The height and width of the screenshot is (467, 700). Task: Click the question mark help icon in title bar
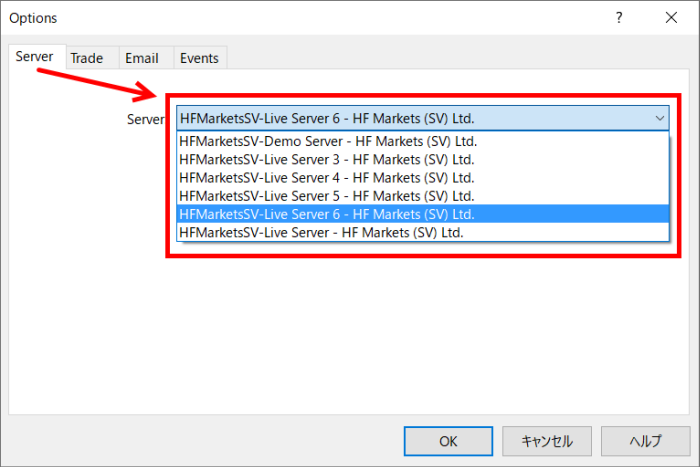click(x=619, y=18)
